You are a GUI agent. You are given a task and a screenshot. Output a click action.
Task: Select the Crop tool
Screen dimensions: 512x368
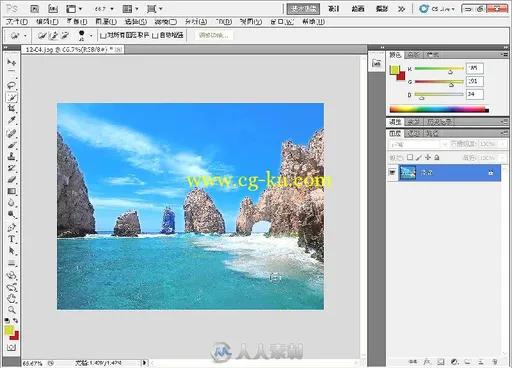pyautogui.click(x=11, y=109)
